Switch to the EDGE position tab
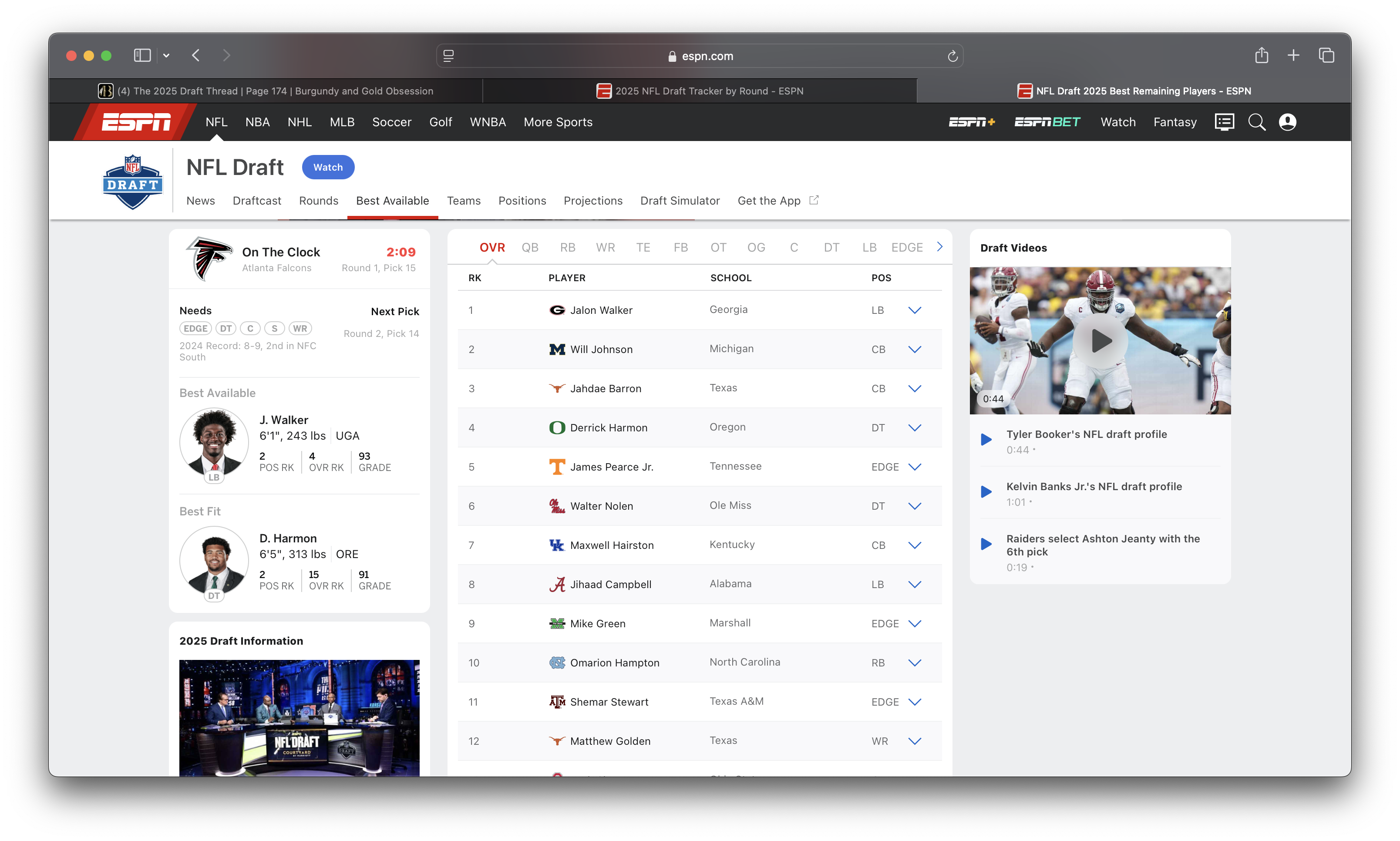This screenshot has width=1400, height=841. (906, 247)
